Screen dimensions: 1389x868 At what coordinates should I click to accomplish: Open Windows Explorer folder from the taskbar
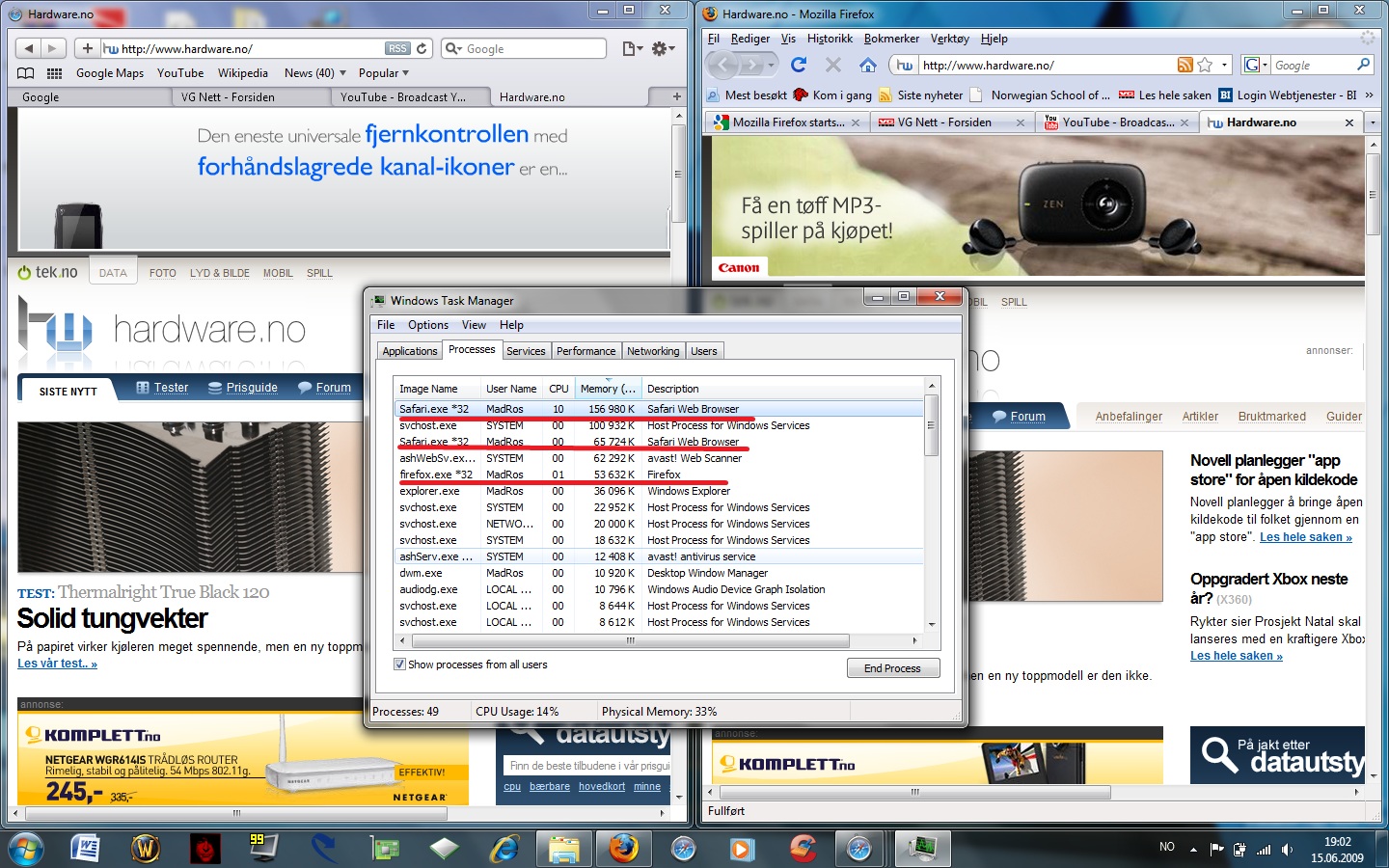(563, 849)
